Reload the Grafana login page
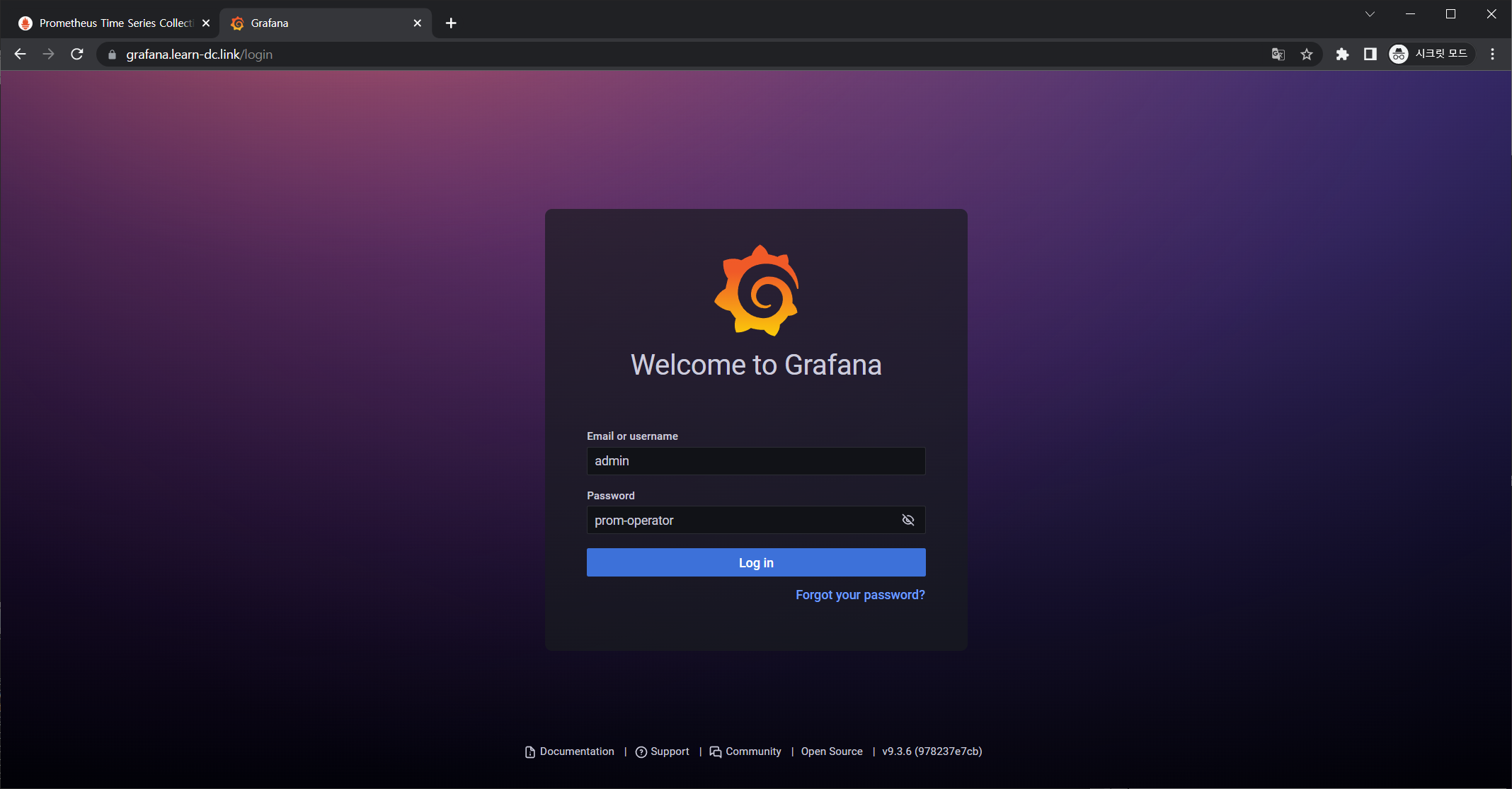Image resolution: width=1512 pixels, height=789 pixels. [x=77, y=55]
